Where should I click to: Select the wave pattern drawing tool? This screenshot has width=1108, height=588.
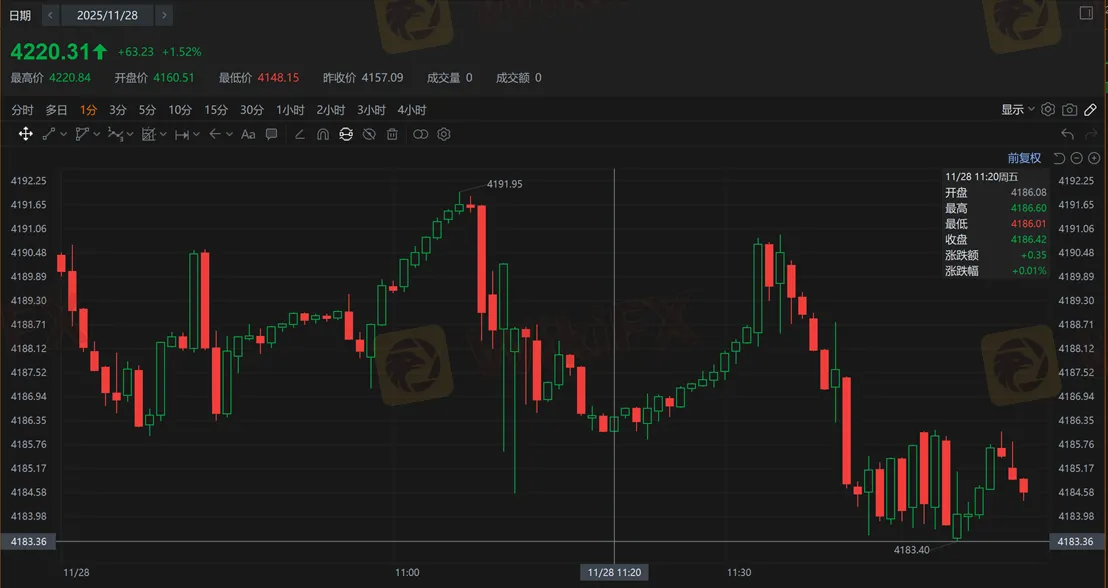pyautogui.click(x=115, y=134)
